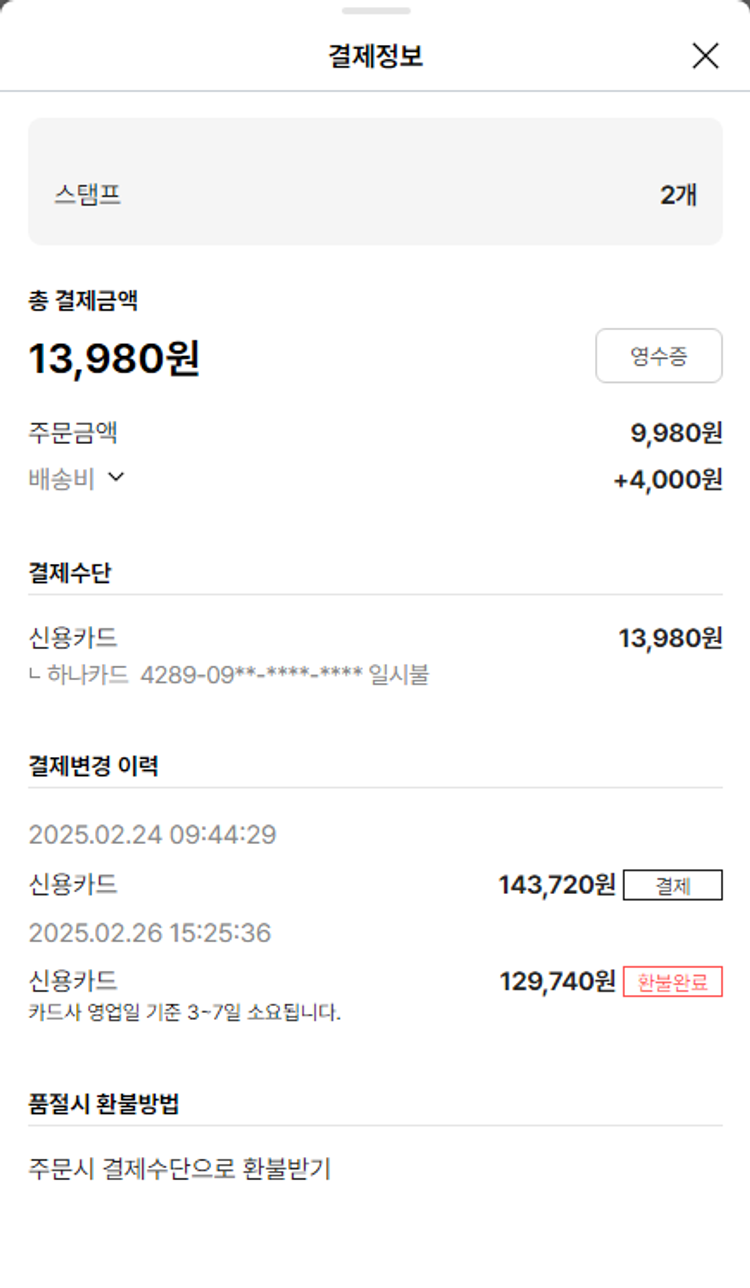The height and width of the screenshot is (1288, 750).
Task: Close the 결제정보 sheet with X
Action: 705,56
